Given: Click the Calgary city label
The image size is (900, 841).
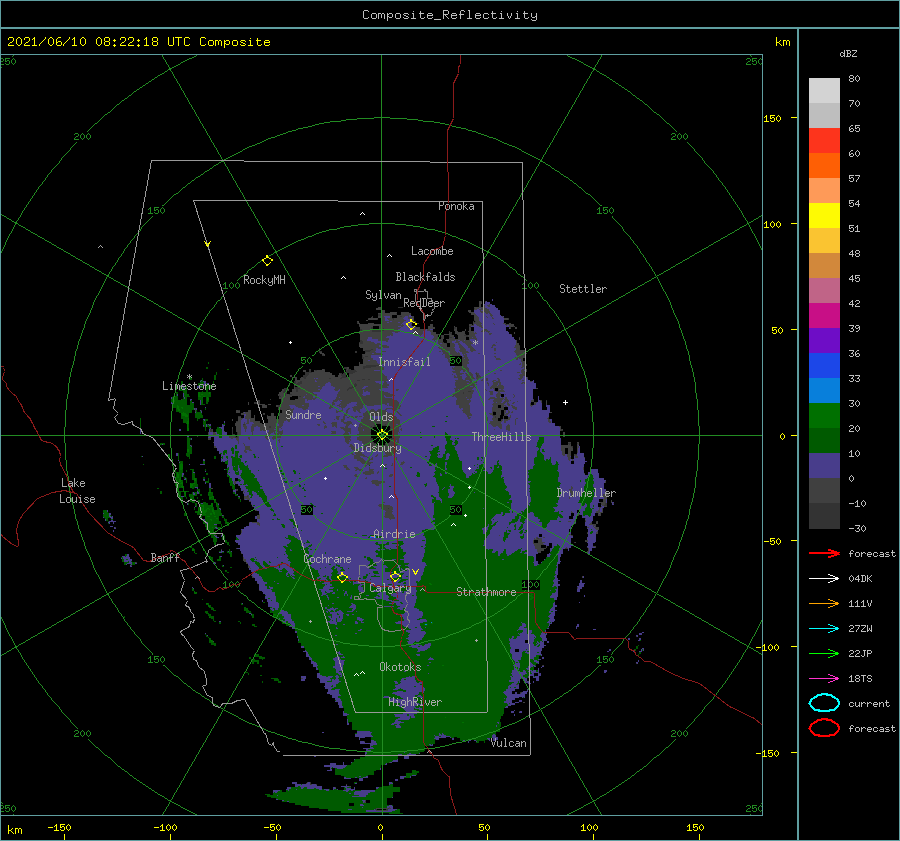Looking at the screenshot, I should (390, 588).
